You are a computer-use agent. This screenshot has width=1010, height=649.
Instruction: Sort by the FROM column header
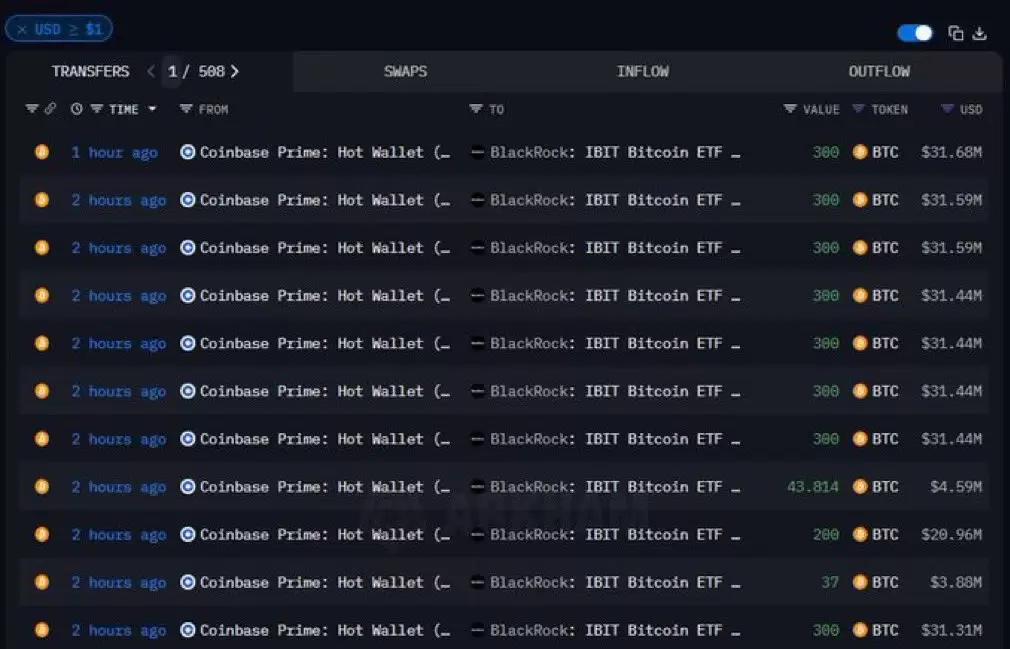213,109
